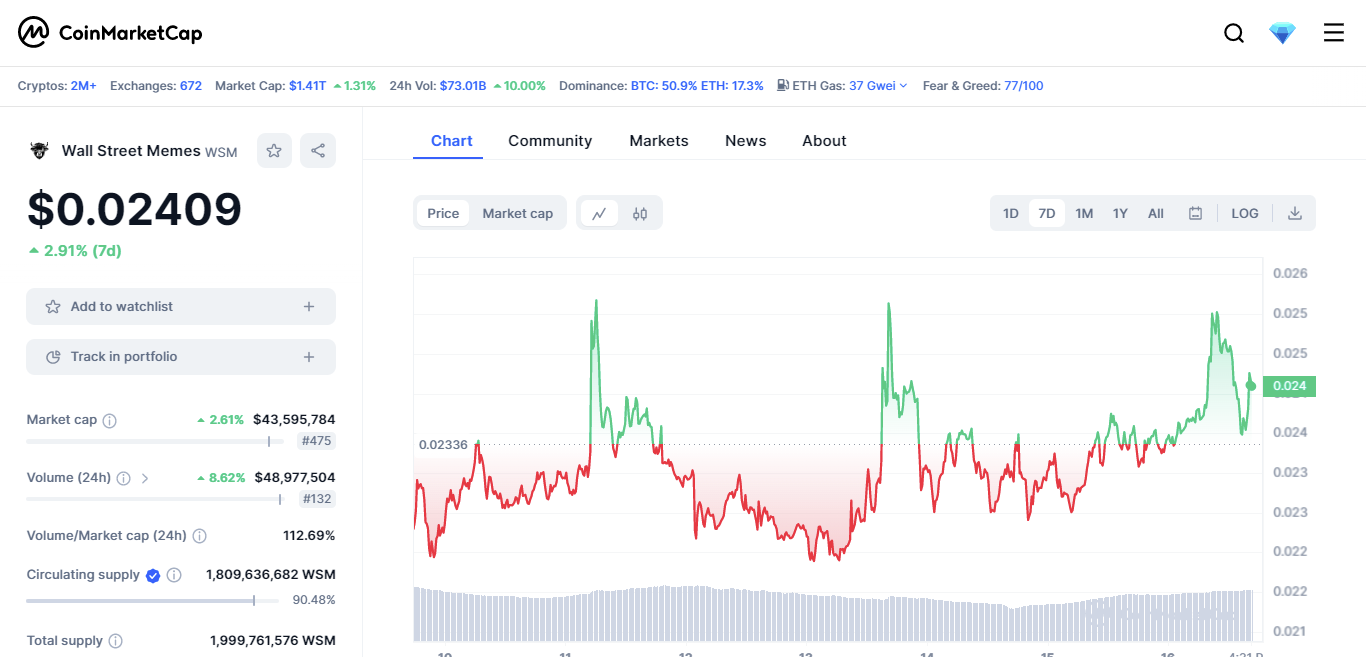Open the Chart tab
This screenshot has width=1366, height=657.
[452, 141]
